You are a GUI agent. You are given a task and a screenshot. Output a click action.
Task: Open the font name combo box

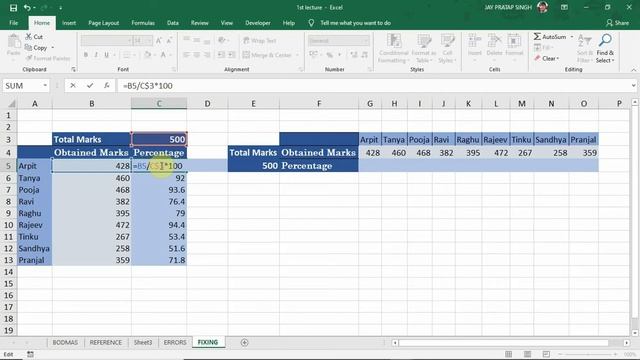pyautogui.click(x=107, y=40)
